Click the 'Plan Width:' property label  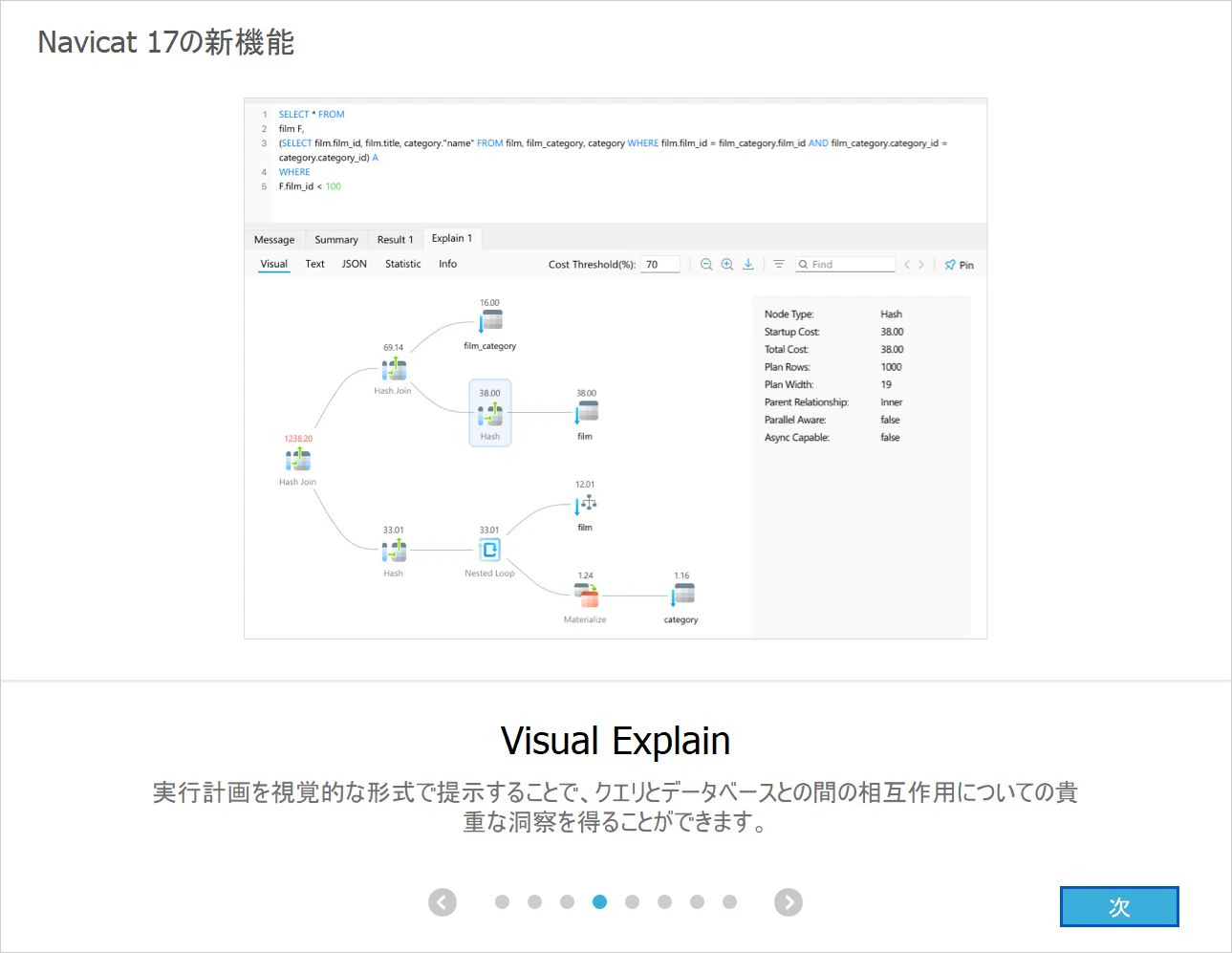pos(789,384)
